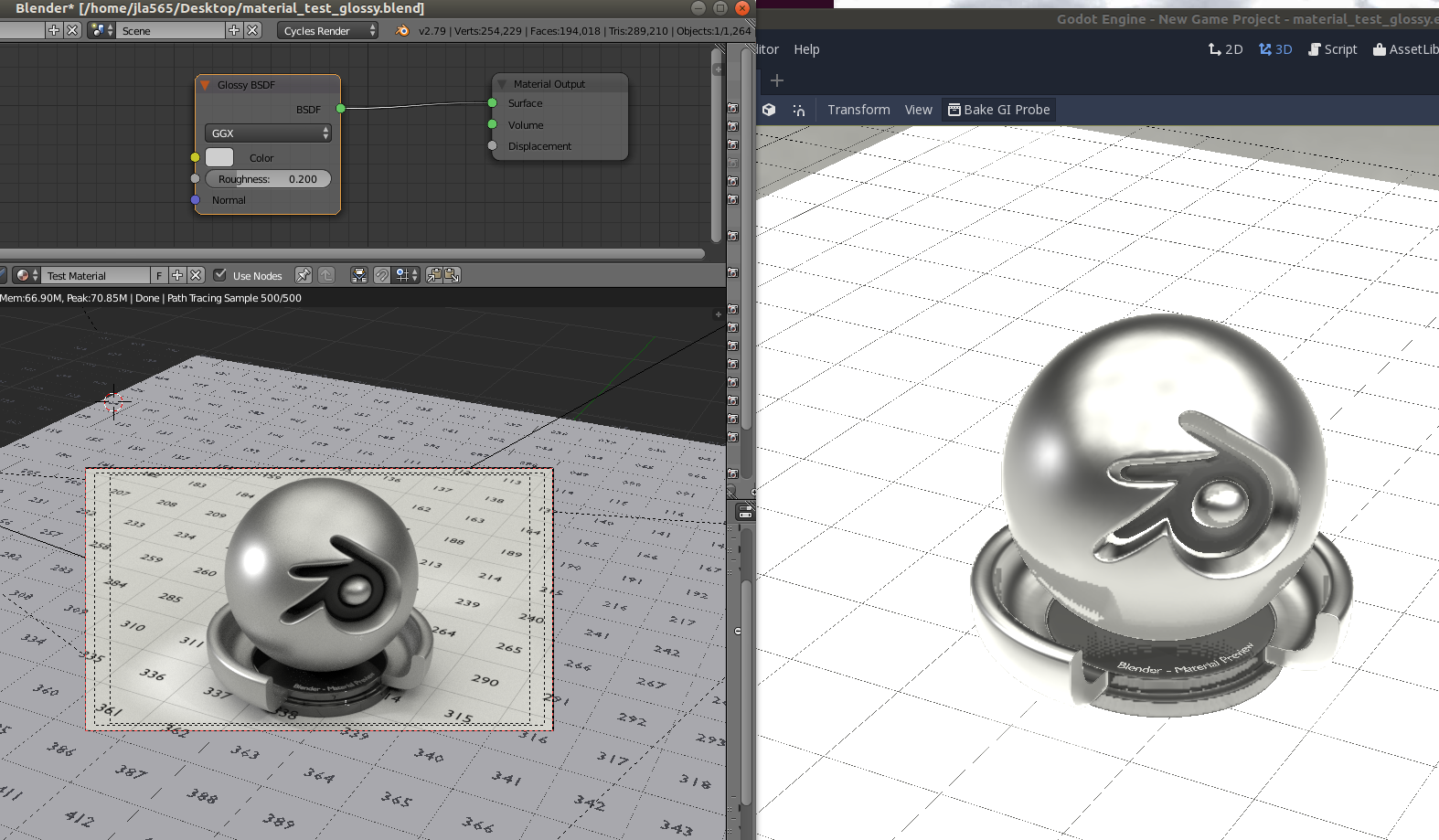The width and height of the screenshot is (1439, 840).
Task: Open the GGX distribution dropdown
Action: (x=268, y=133)
